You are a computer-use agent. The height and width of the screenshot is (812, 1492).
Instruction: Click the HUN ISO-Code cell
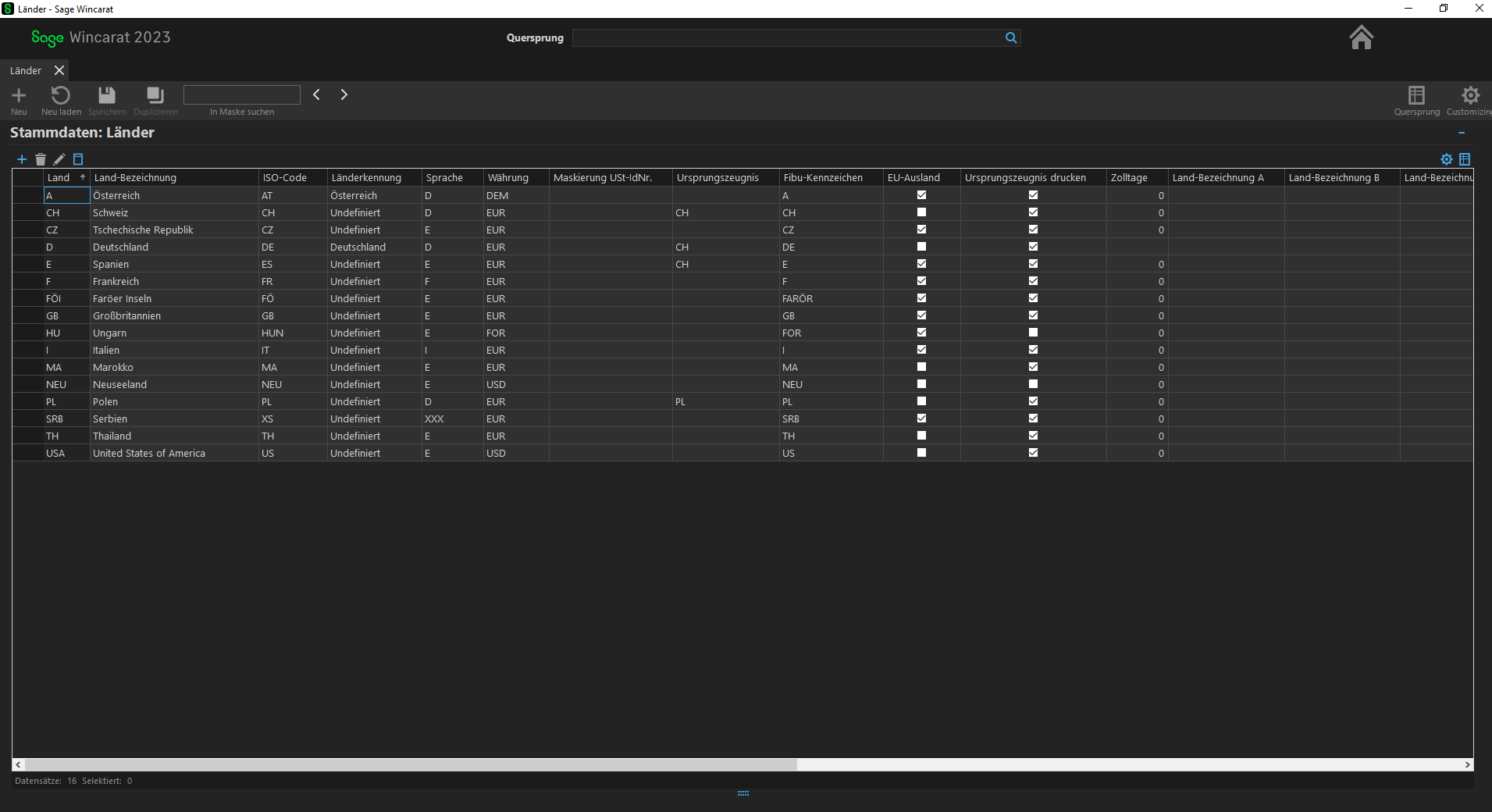pos(293,333)
